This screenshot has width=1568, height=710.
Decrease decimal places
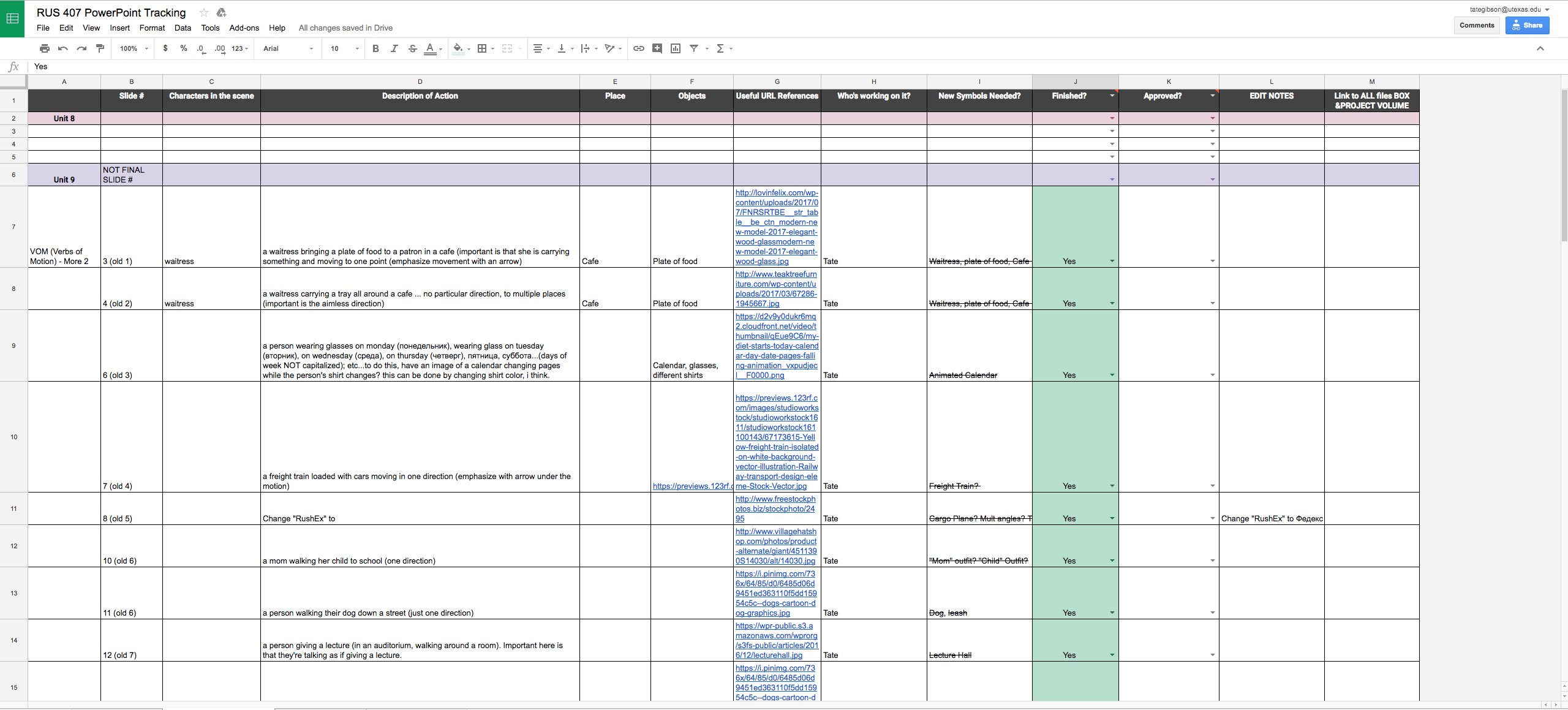(x=202, y=48)
